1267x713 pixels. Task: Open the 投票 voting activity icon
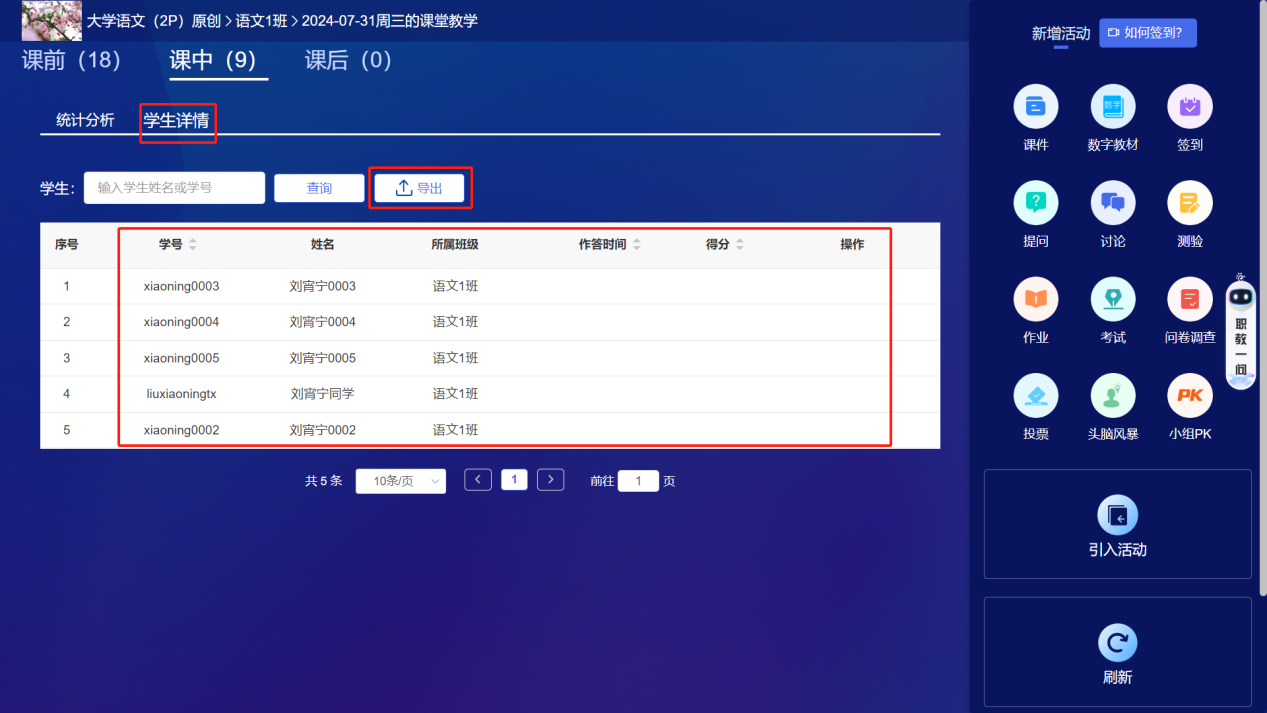pos(1036,397)
